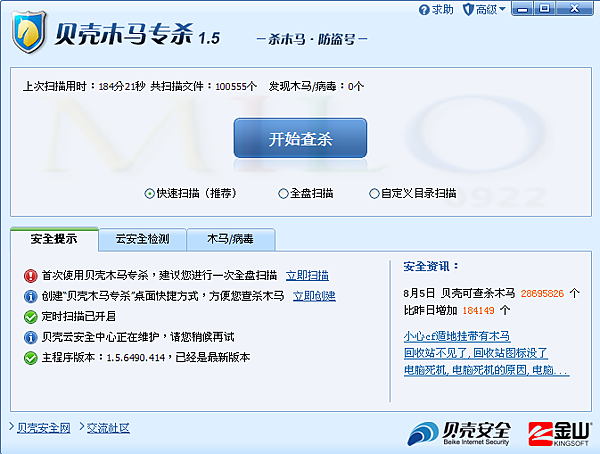Screen dimensions: 600x454
Task: Click the 贝壳安全 Beike Internet Security logo
Action: tap(458, 434)
